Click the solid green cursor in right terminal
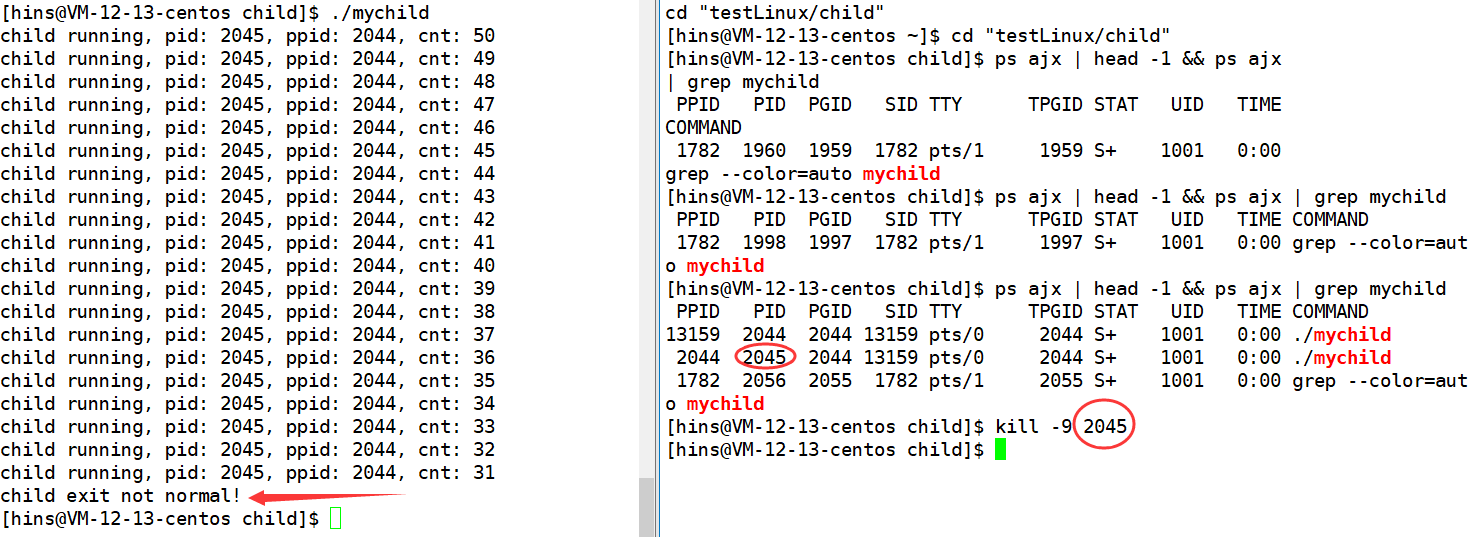 click(1001, 450)
